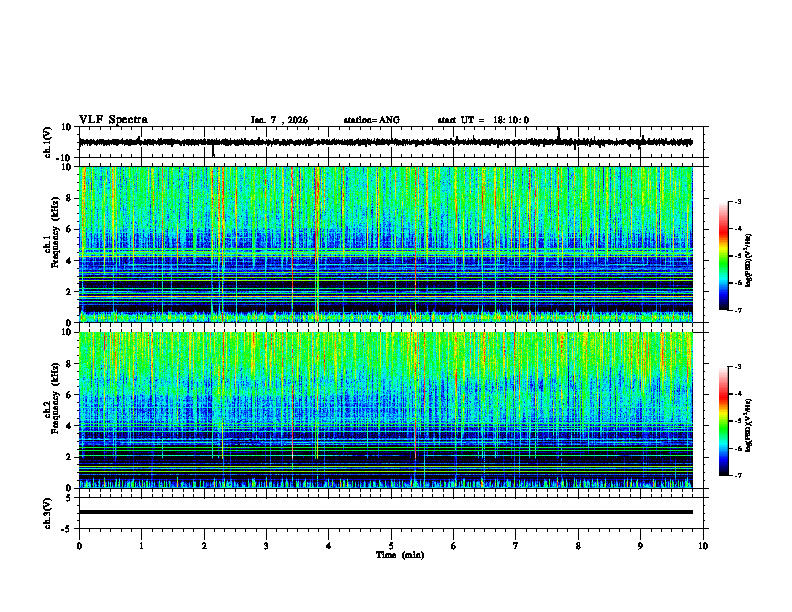
Task: Click the ch.1 voltage waveform trace panel
Action: (x=393, y=142)
